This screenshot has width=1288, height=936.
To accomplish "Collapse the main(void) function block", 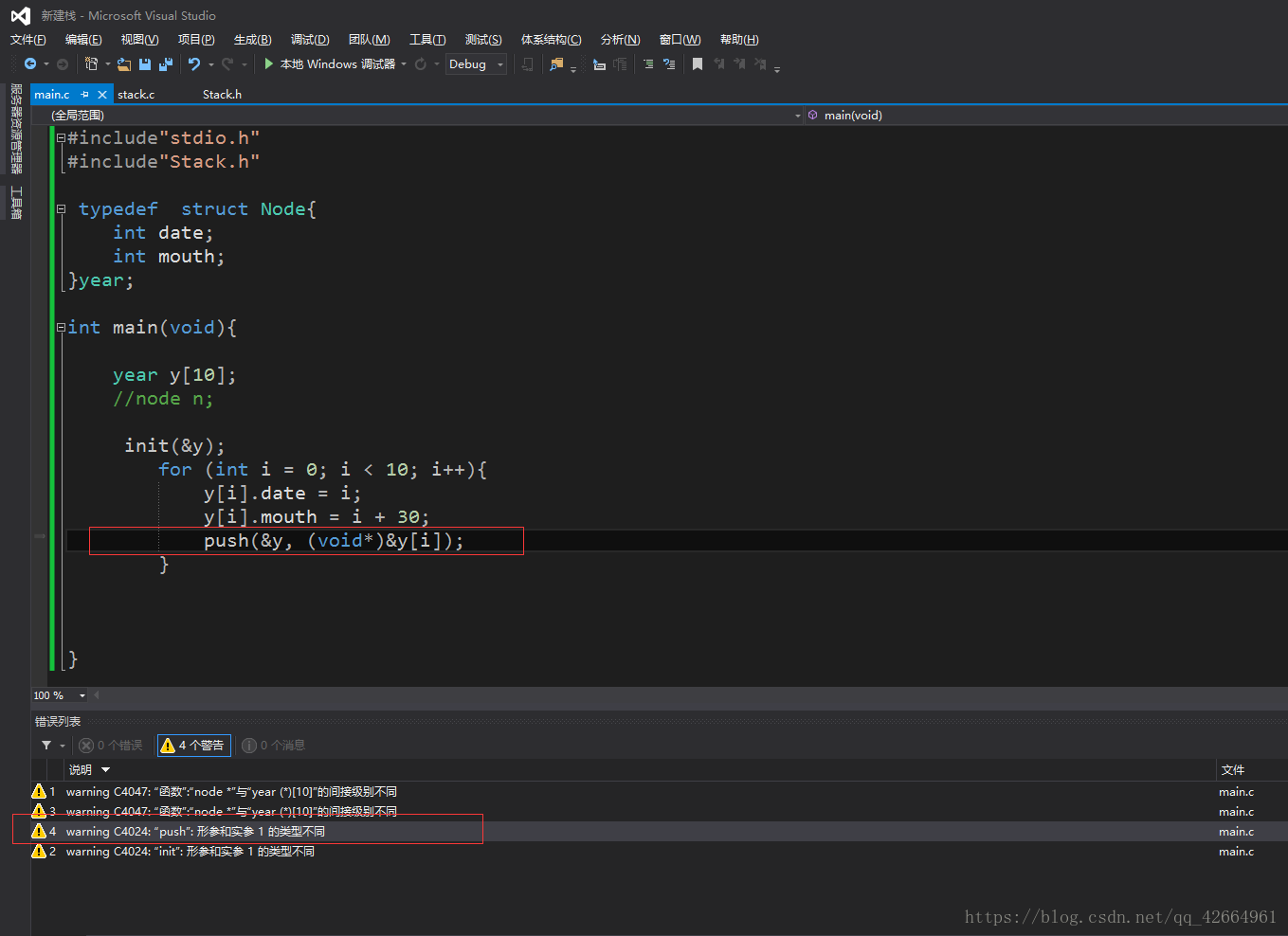I will pyautogui.click(x=61, y=327).
